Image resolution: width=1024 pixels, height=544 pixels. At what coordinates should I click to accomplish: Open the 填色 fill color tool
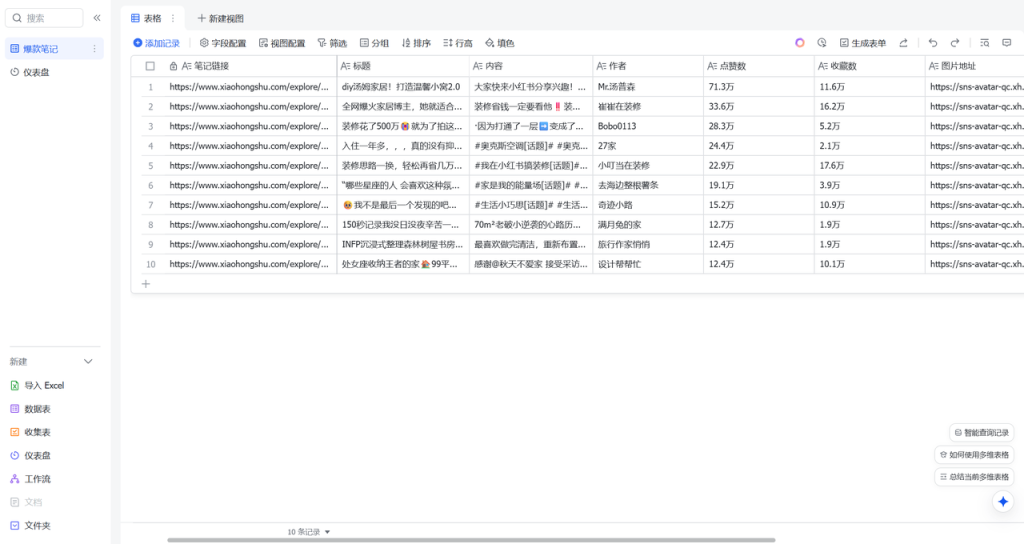[500, 43]
